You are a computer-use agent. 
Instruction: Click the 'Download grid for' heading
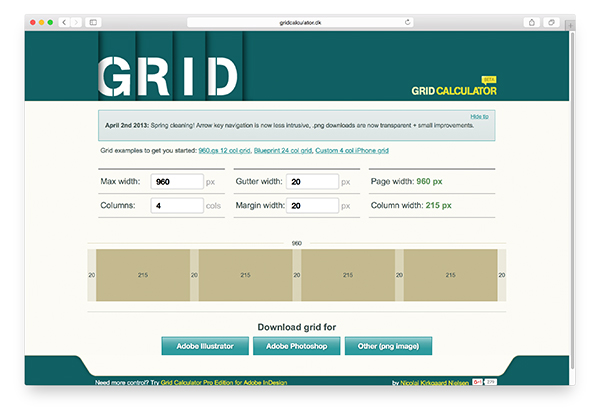coord(297,327)
